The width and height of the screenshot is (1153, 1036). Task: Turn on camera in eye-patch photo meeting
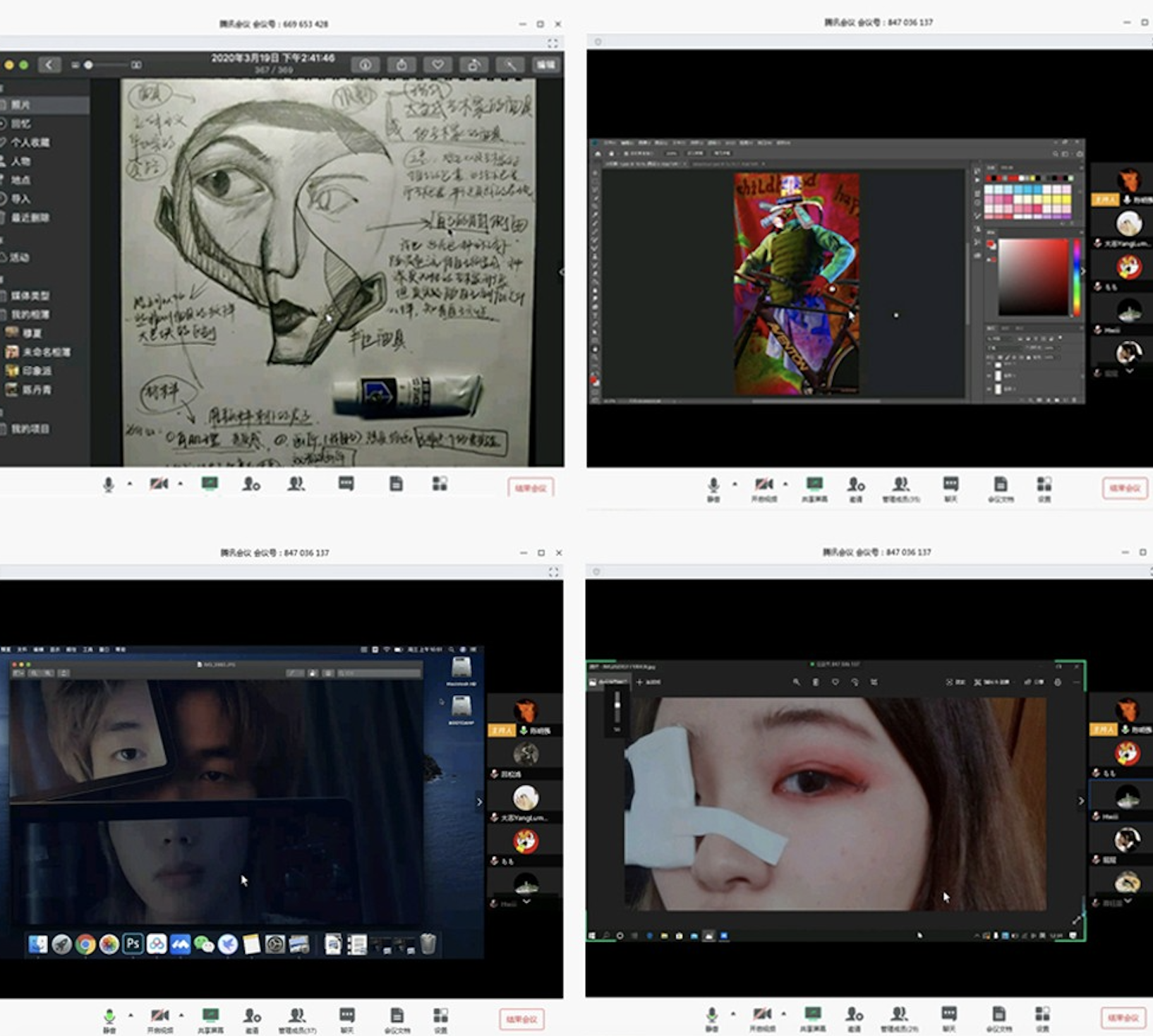(x=762, y=1019)
